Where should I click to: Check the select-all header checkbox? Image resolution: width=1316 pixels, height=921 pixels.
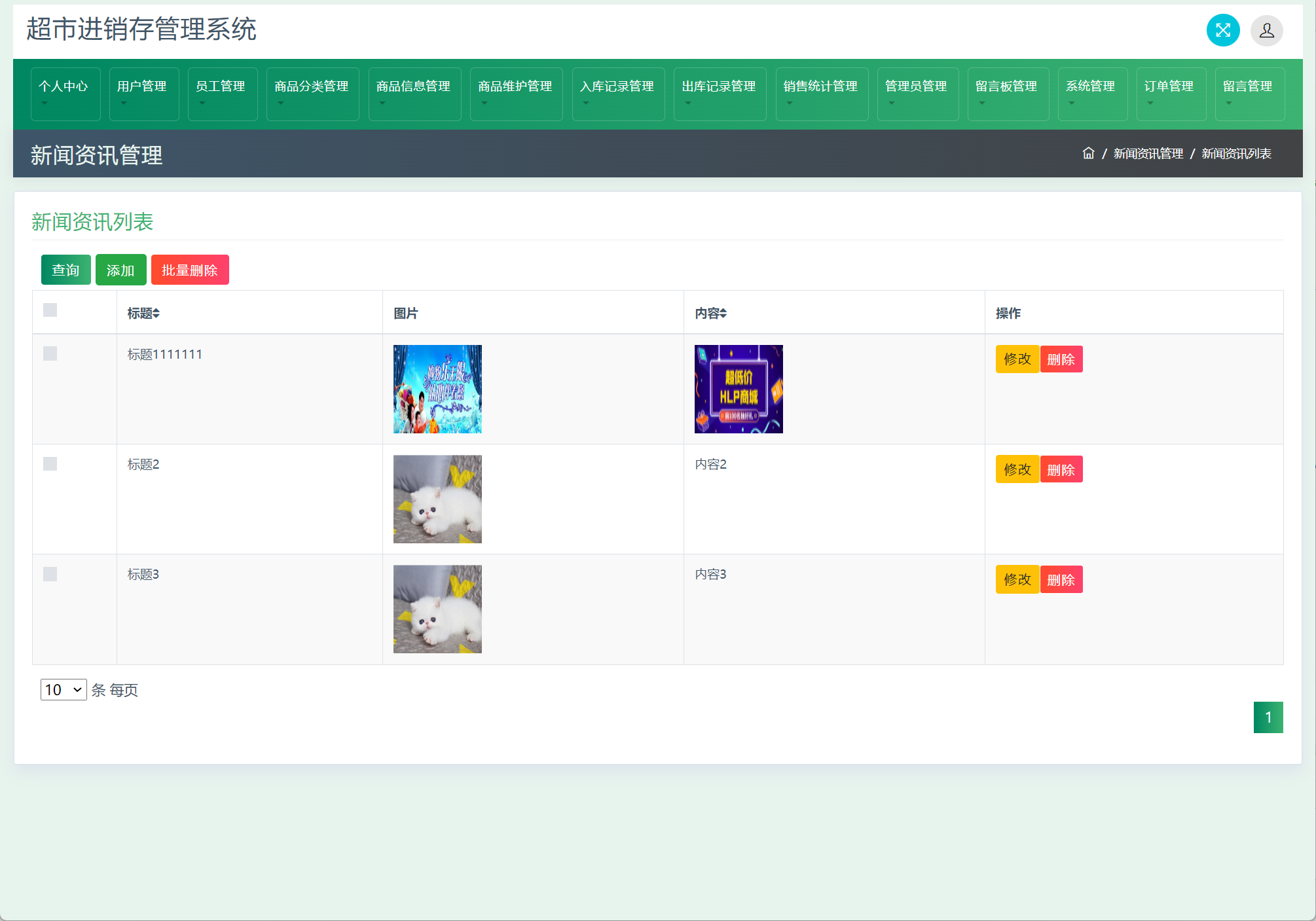click(50, 310)
